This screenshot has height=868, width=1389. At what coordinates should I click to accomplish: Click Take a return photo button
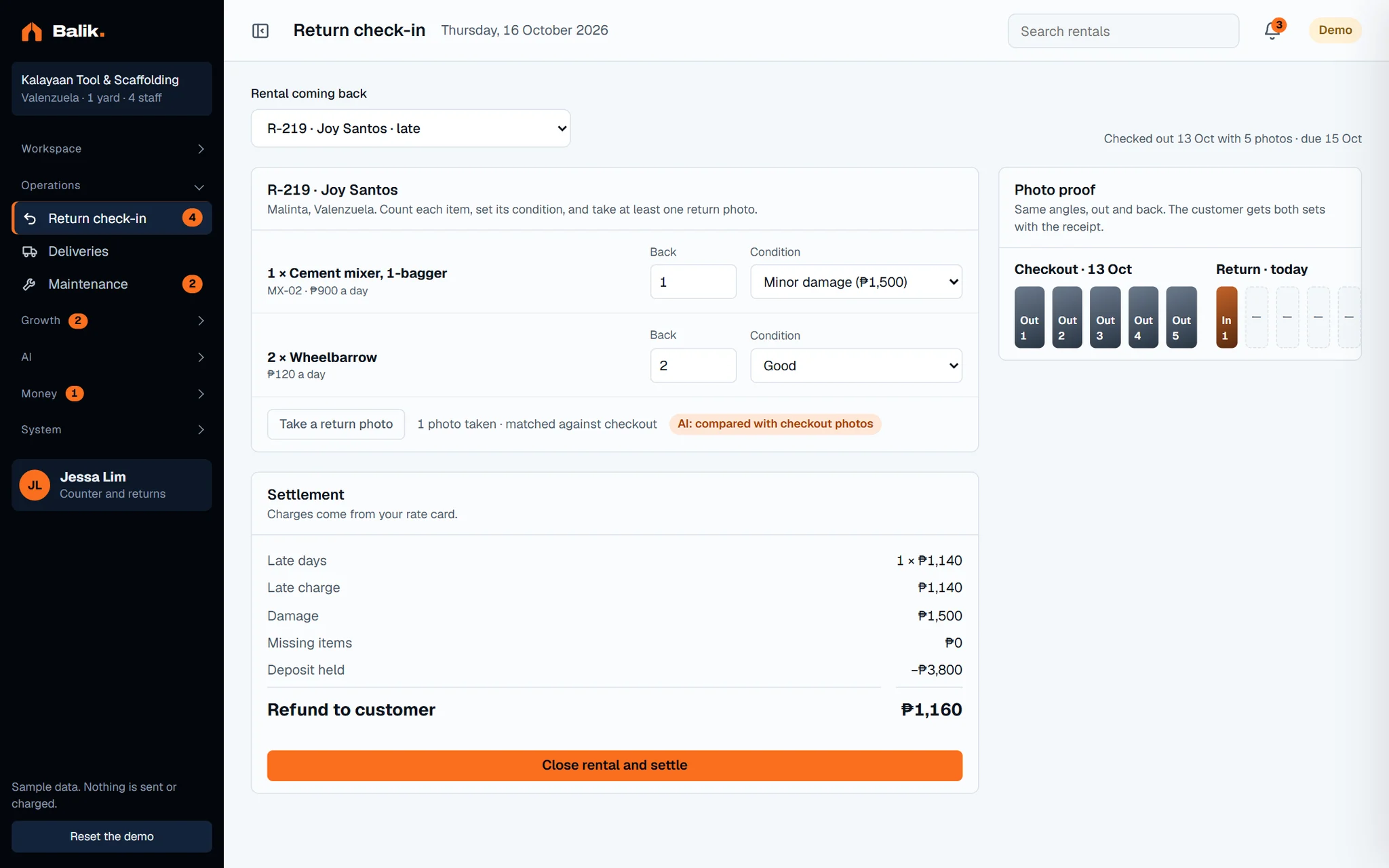tap(336, 424)
